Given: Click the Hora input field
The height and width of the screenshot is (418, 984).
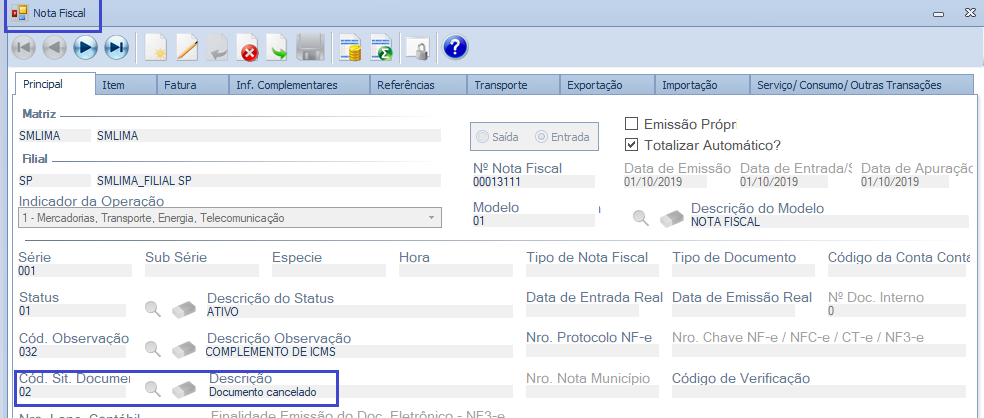Looking at the screenshot, I should (456, 271).
